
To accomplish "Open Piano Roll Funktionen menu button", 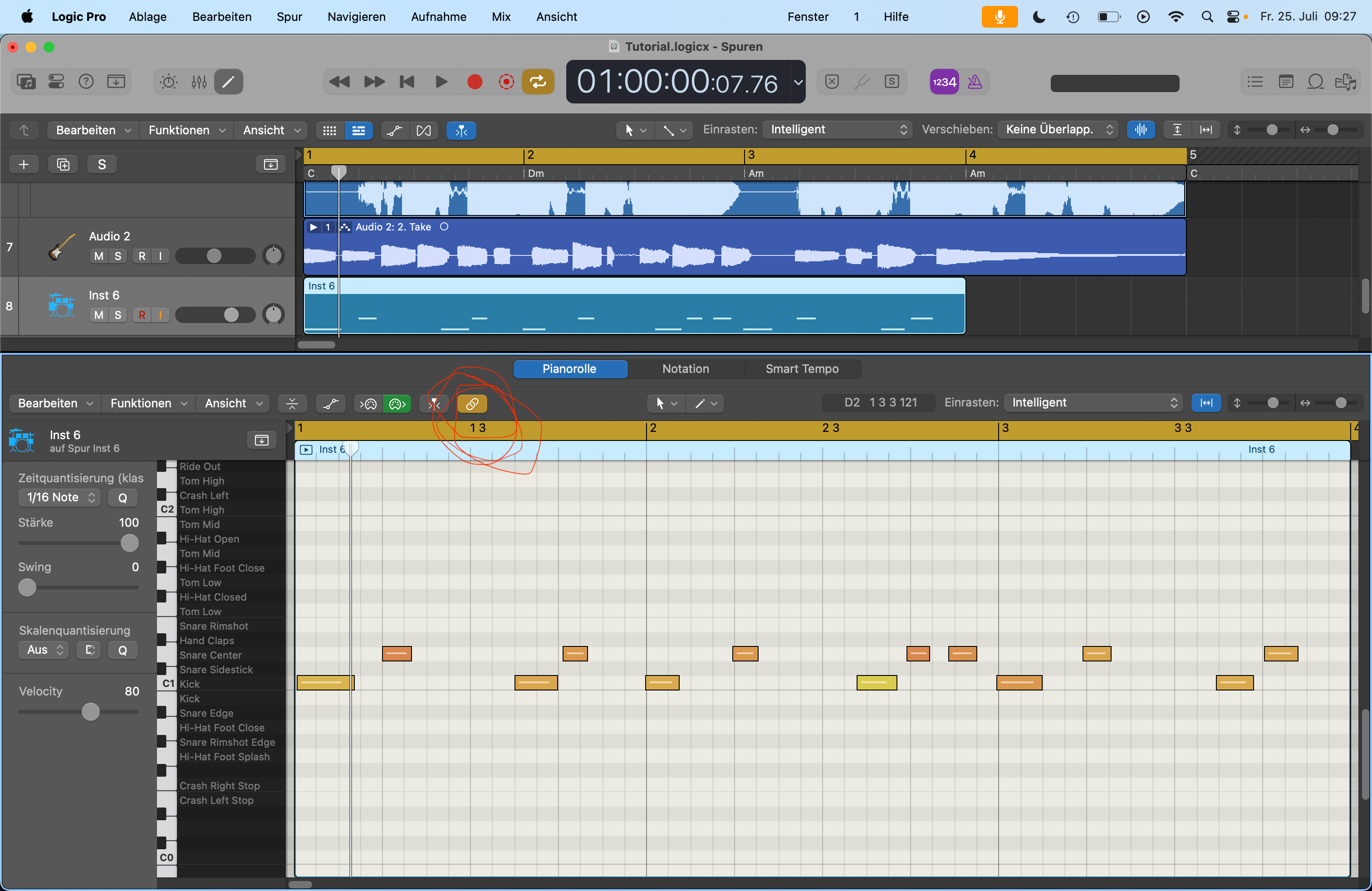I will tap(149, 403).
